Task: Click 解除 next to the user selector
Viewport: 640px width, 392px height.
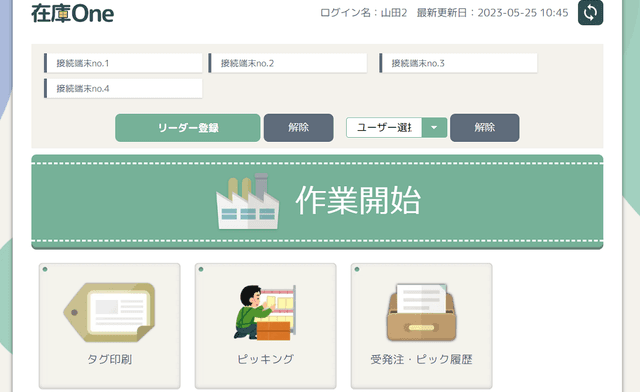Action: coord(484,128)
